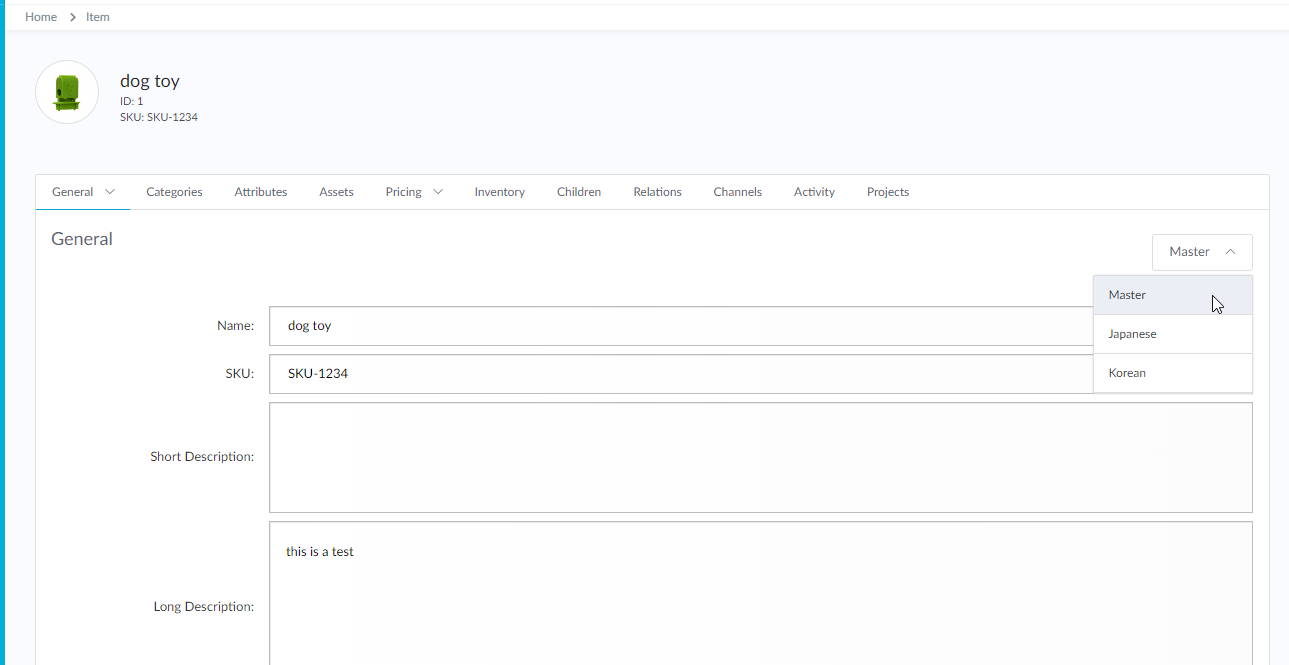Choose Korean from the language list
The height and width of the screenshot is (665, 1289).
tap(1127, 373)
